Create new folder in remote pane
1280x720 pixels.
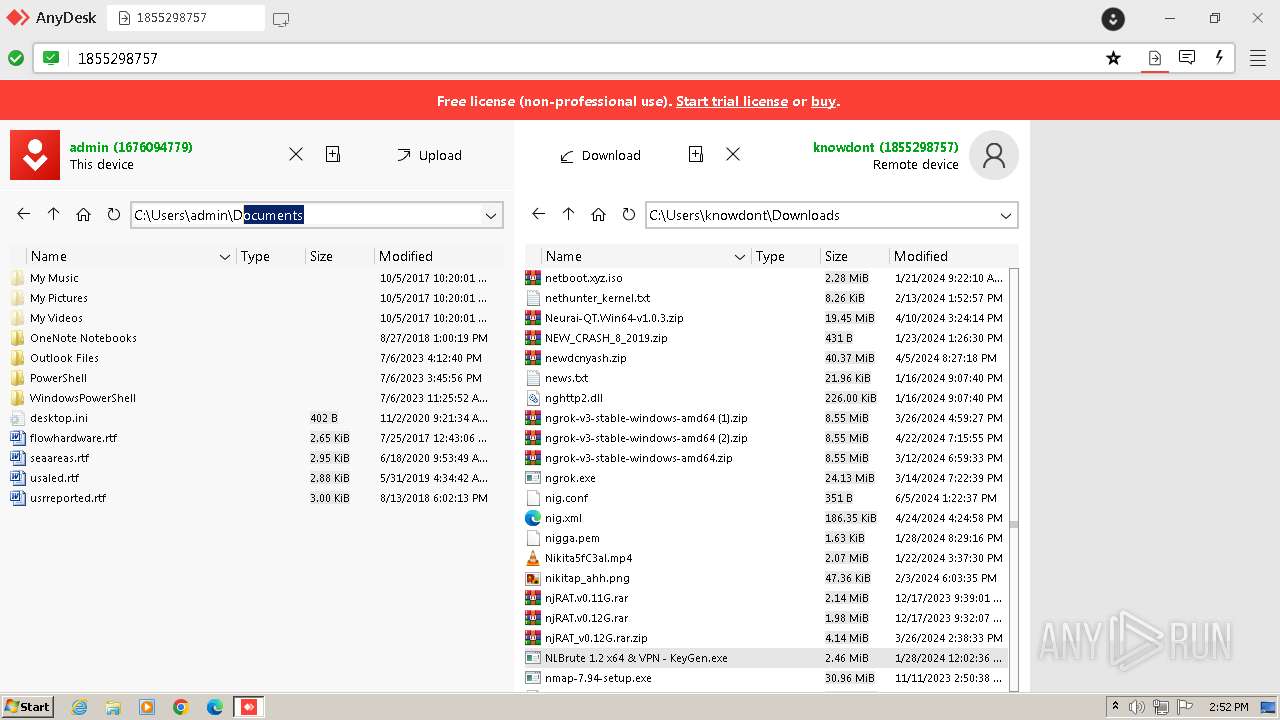coord(696,154)
